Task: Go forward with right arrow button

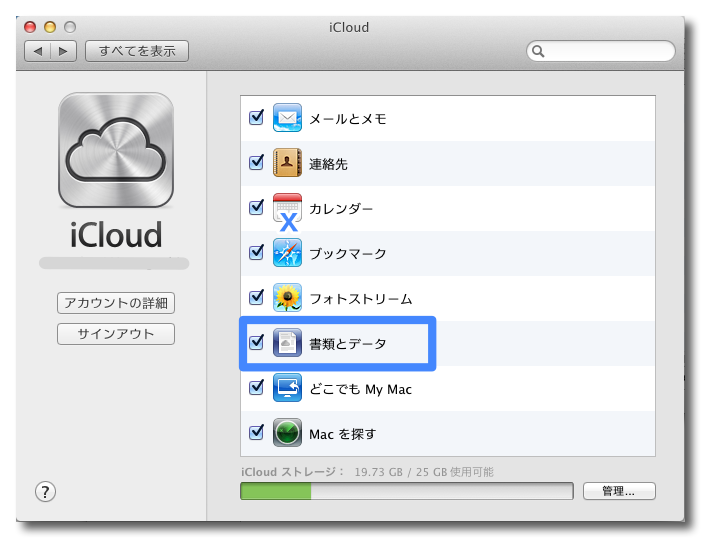Action: (63, 51)
